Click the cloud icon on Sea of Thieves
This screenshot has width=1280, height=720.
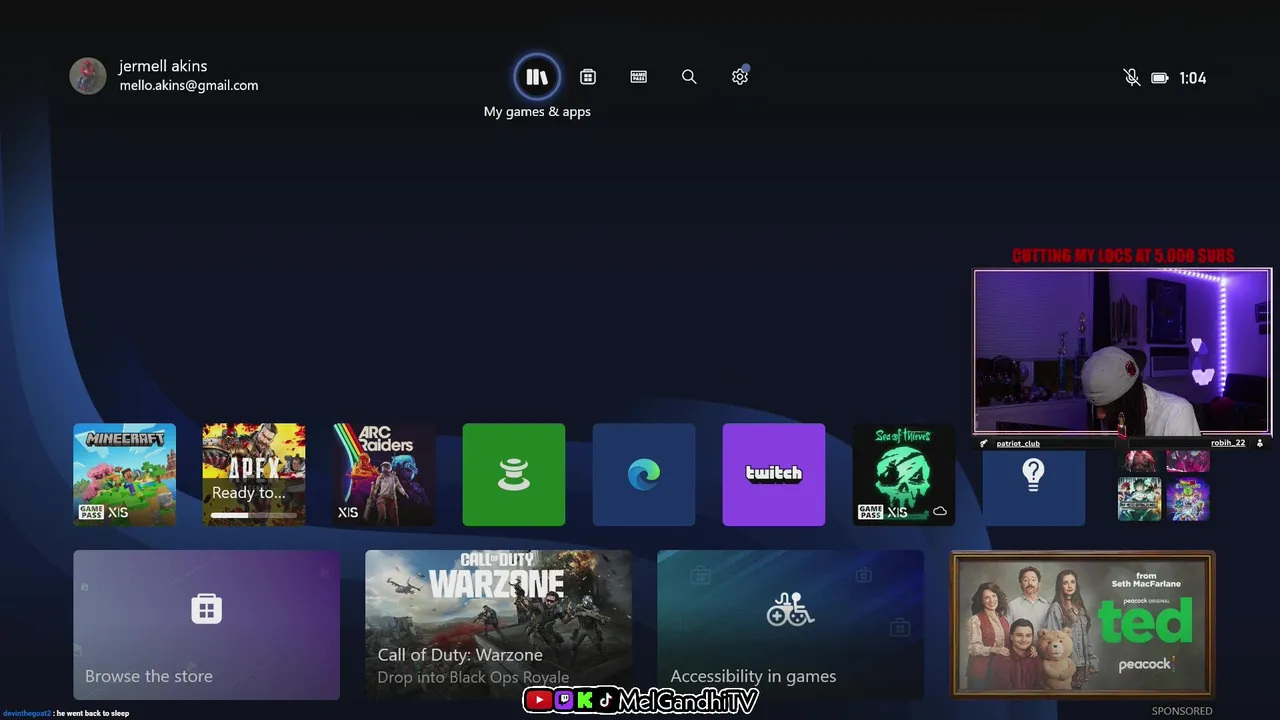point(939,511)
